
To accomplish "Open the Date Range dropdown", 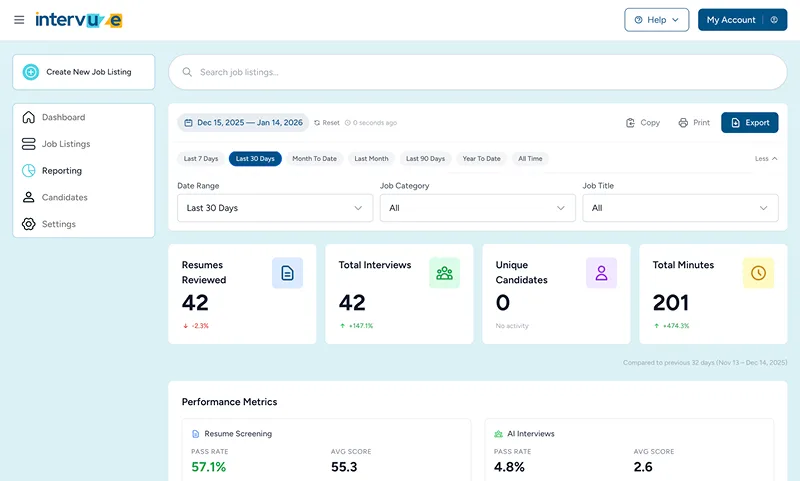I will tap(275, 208).
